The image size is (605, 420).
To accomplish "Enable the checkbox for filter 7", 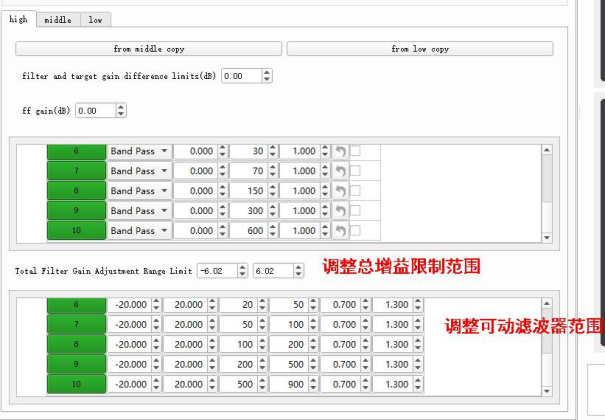I will click(x=355, y=170).
